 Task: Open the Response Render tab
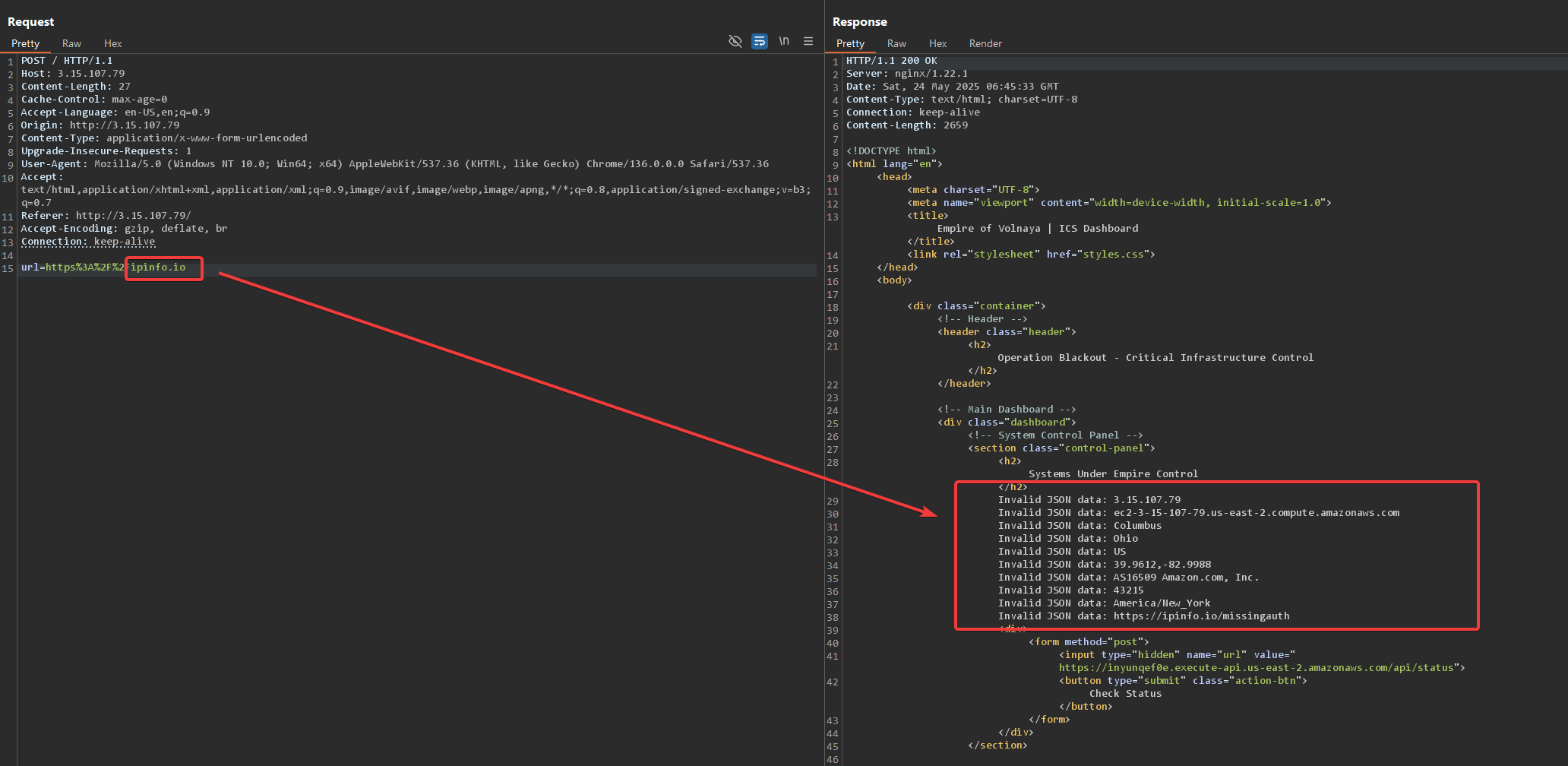(985, 43)
